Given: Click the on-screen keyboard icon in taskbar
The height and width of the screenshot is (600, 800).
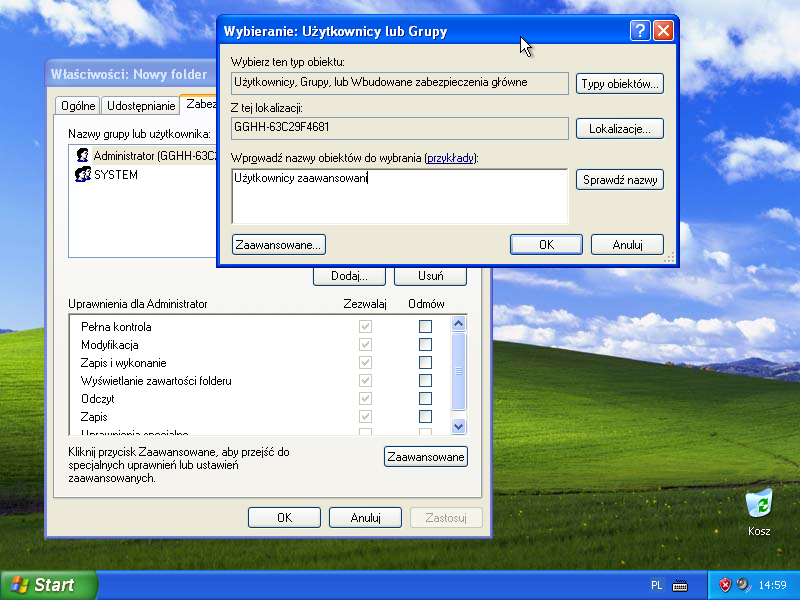Looking at the screenshot, I should tap(681, 585).
